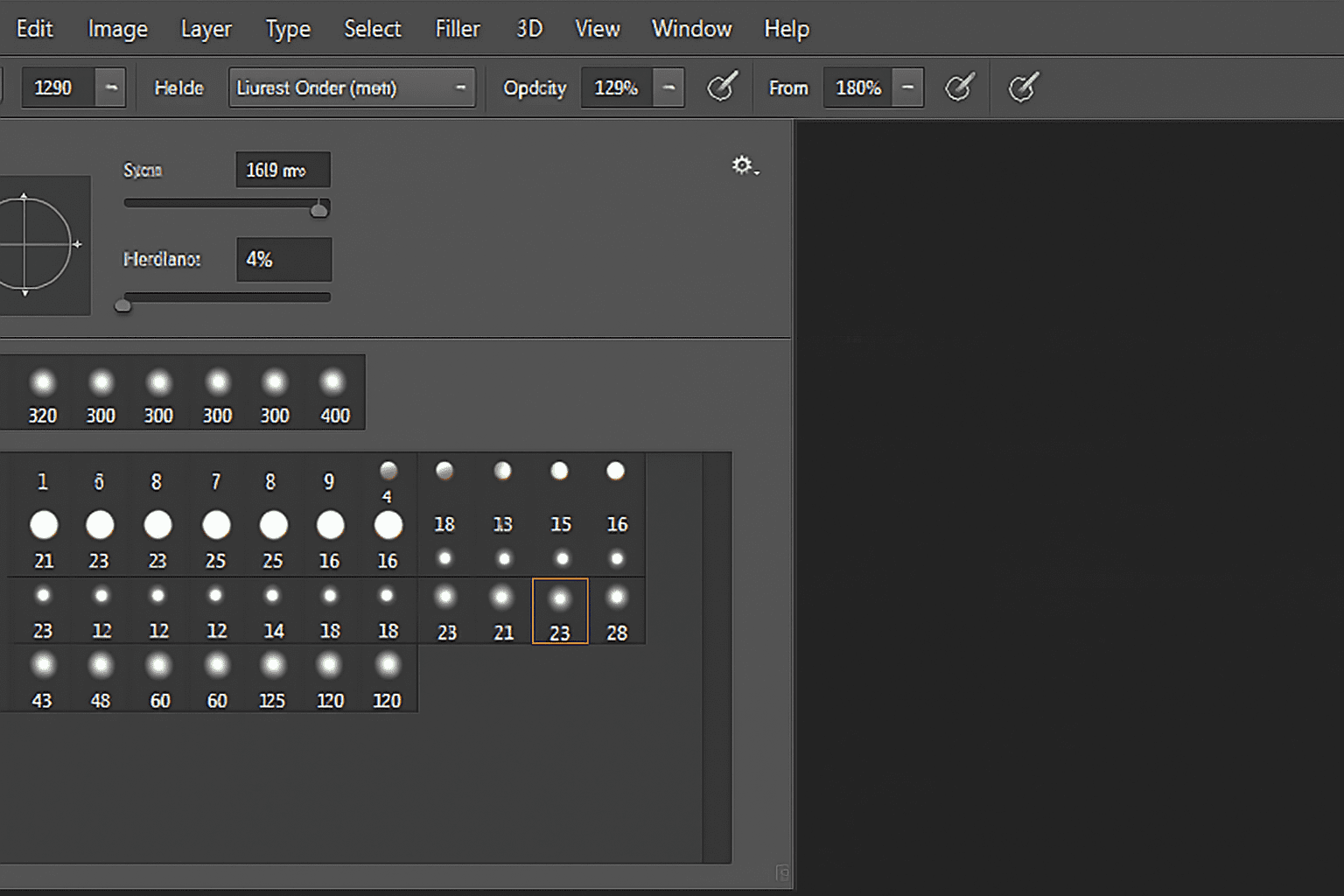Screen dimensions: 1344x896
Task: Open the Filter menu
Action: click(x=457, y=28)
